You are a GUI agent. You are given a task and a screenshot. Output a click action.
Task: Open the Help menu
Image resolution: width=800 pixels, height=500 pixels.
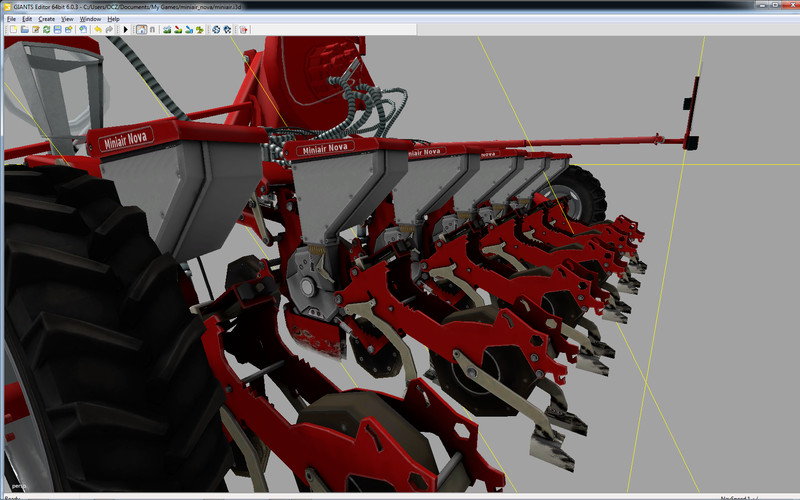point(113,19)
